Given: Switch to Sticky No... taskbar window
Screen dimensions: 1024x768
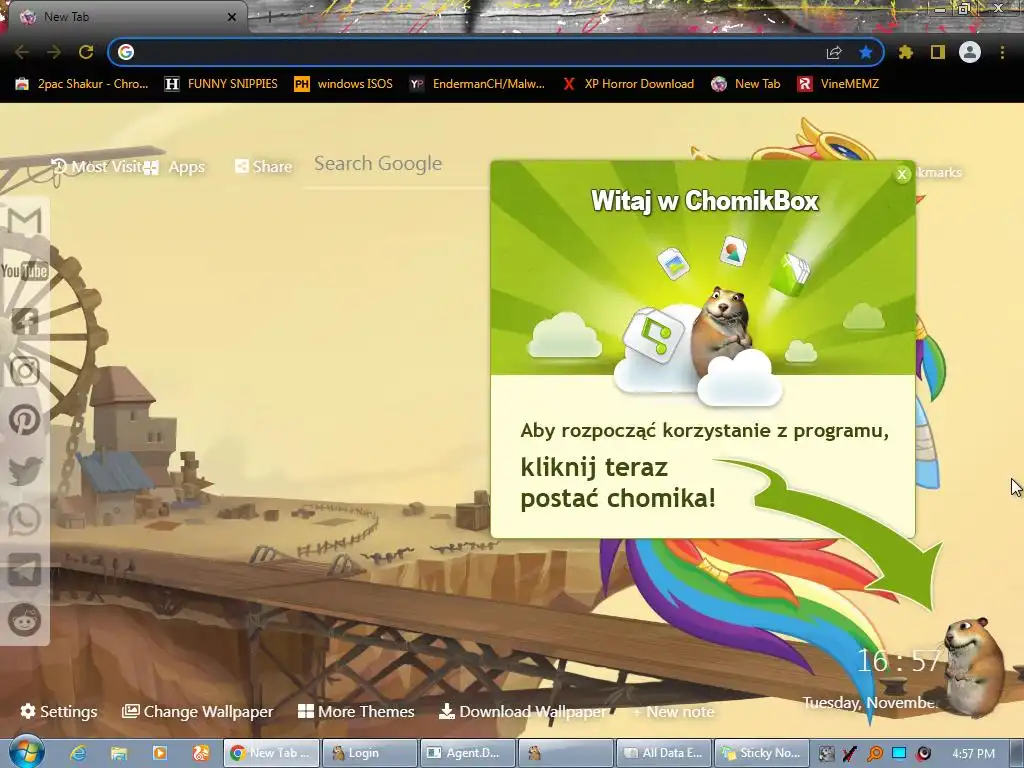Looking at the screenshot, I should (762, 753).
